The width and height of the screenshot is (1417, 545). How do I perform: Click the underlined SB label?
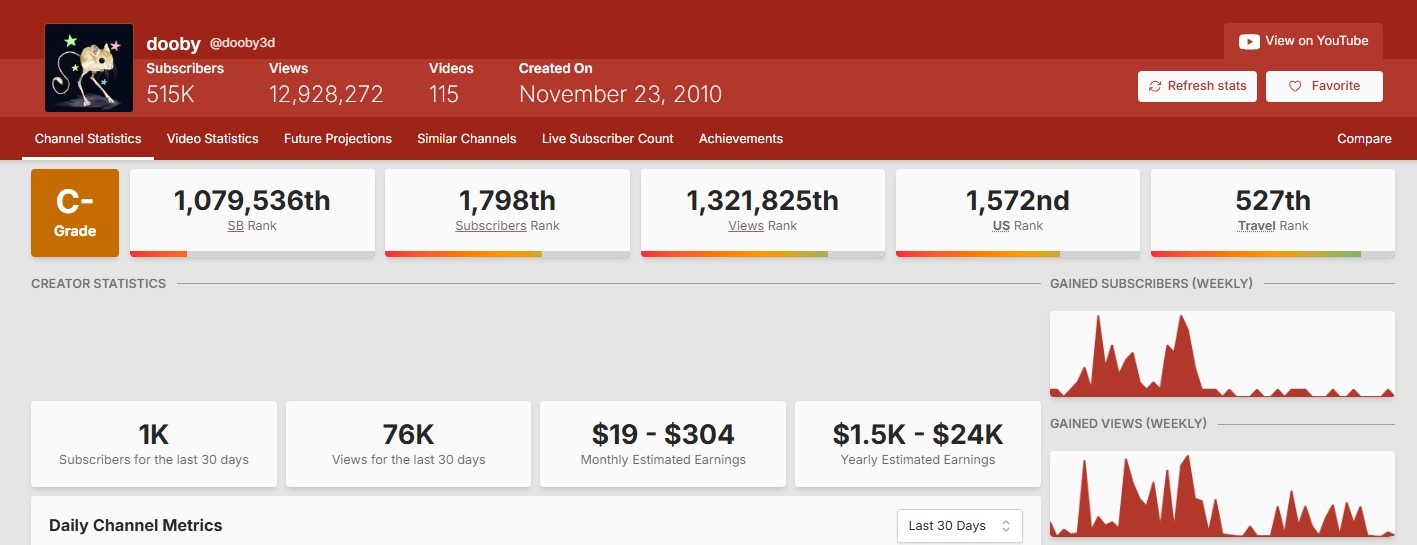tap(236, 226)
